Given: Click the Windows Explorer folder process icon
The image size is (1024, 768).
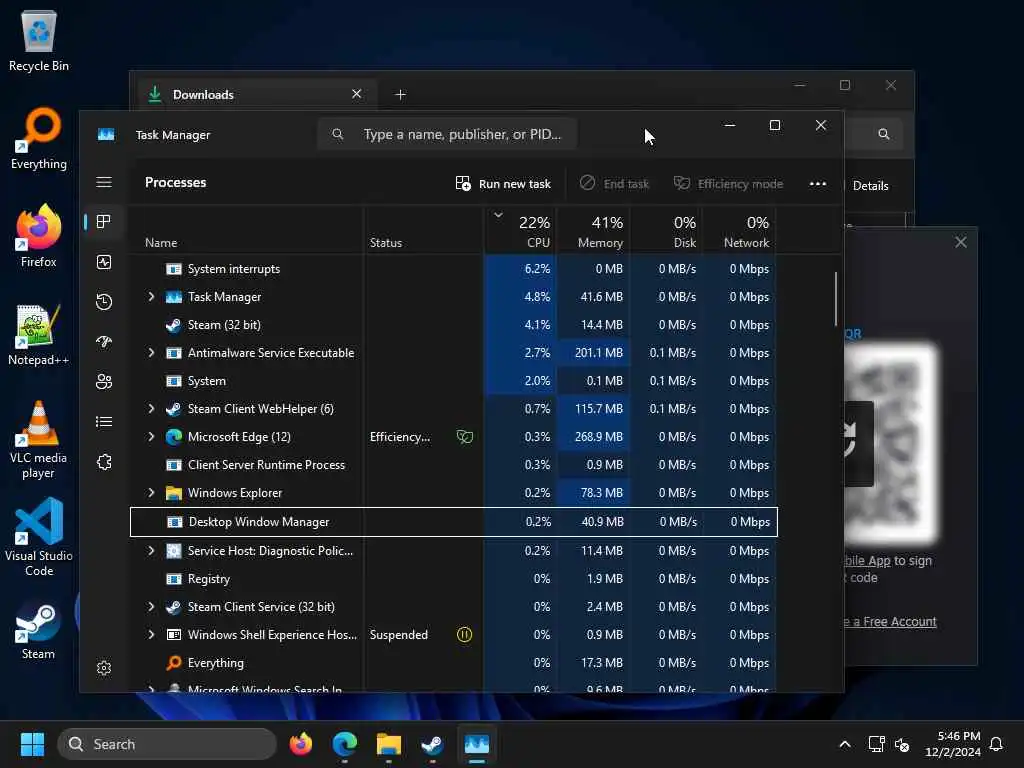Looking at the screenshot, I should pos(174,493).
